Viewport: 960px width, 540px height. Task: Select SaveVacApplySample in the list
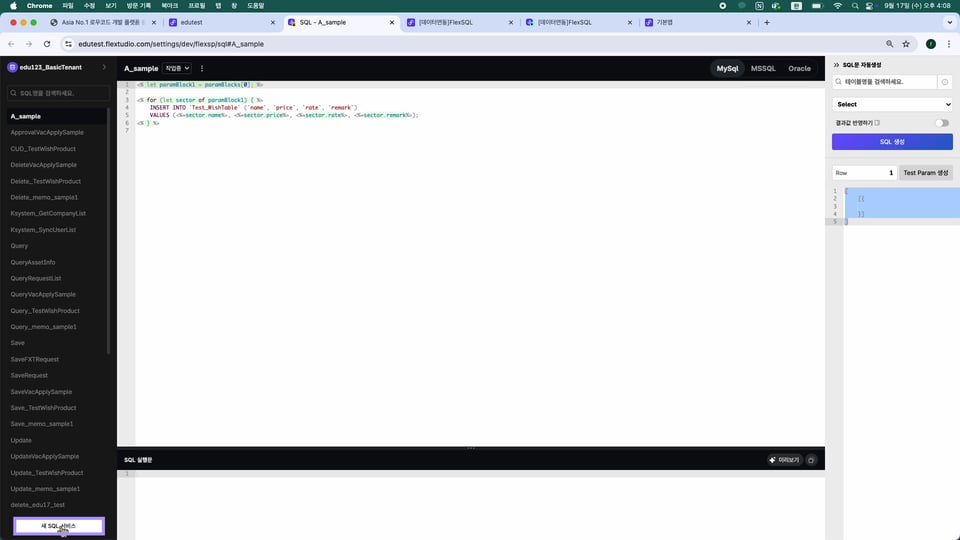41,392
